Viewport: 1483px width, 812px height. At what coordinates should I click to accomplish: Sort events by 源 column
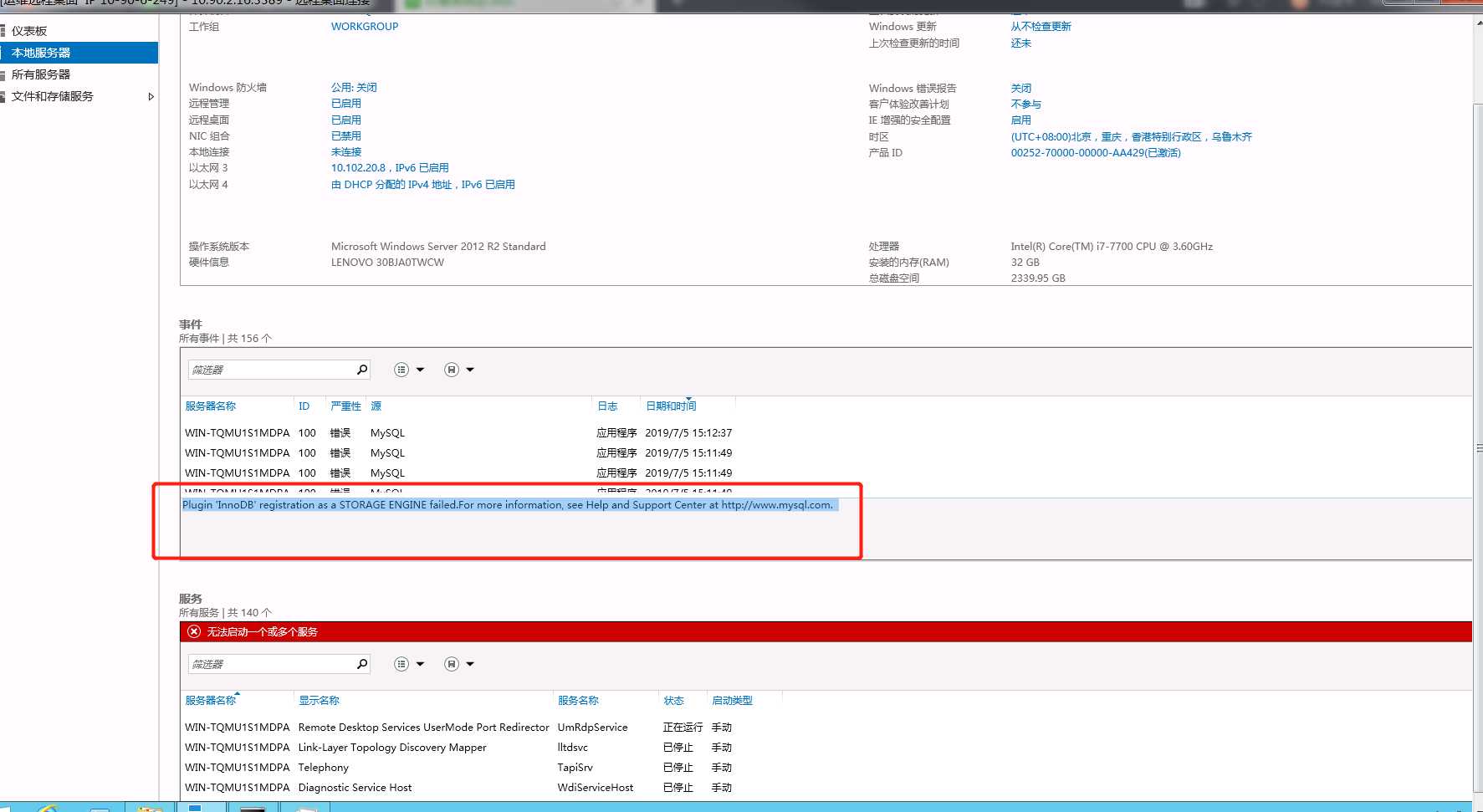(376, 406)
